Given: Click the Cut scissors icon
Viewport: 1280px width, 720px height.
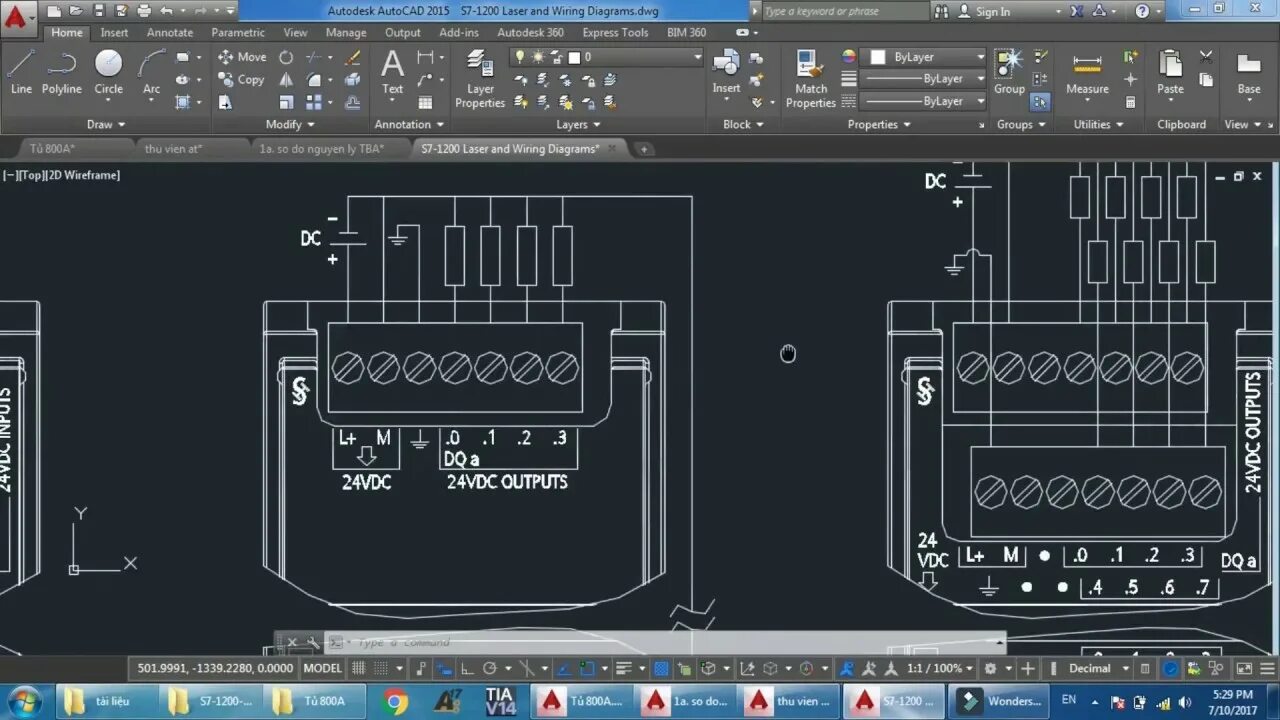Looking at the screenshot, I should [1206, 57].
